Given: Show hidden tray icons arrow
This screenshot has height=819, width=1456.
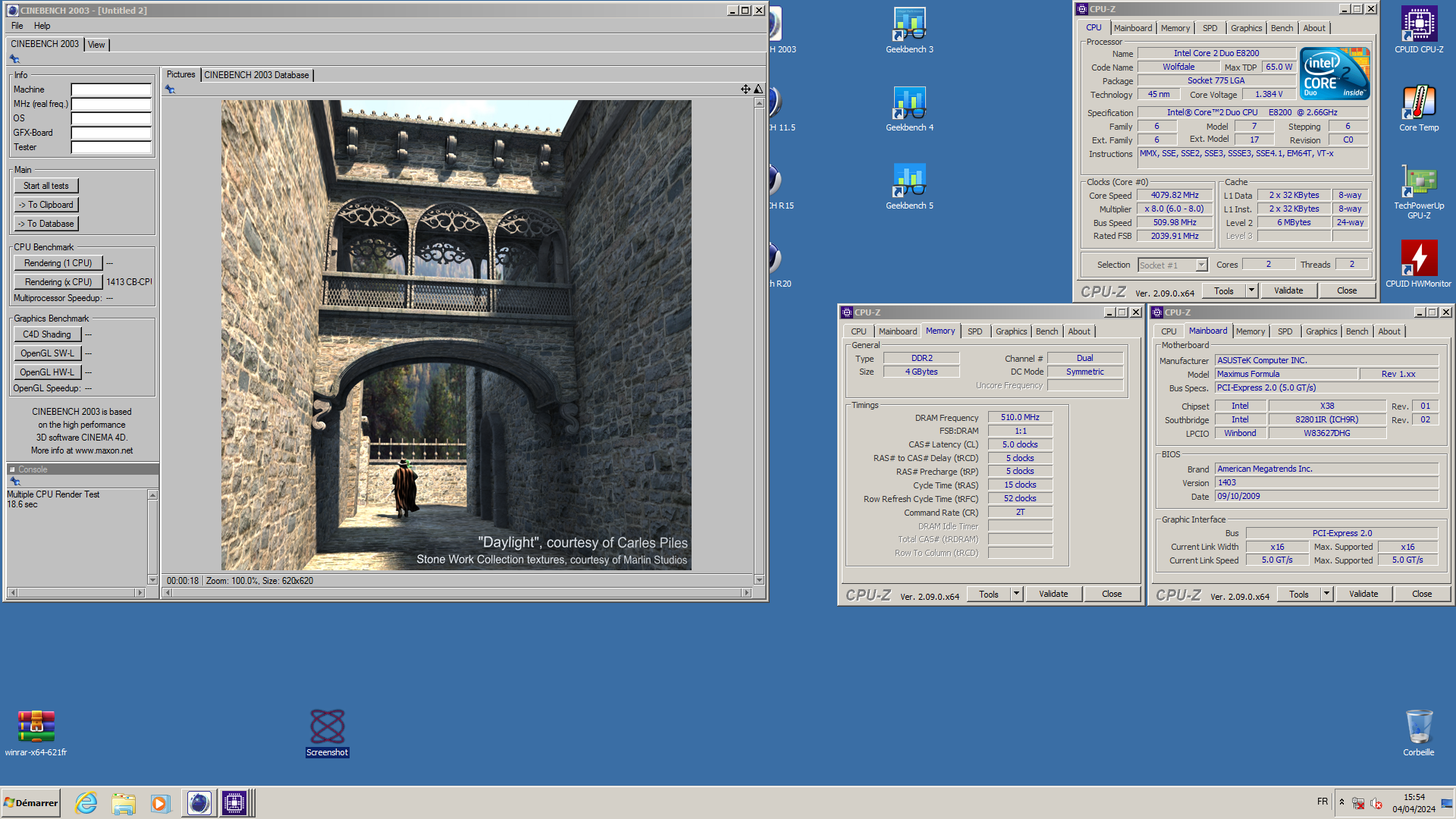Looking at the screenshot, I should [1341, 802].
